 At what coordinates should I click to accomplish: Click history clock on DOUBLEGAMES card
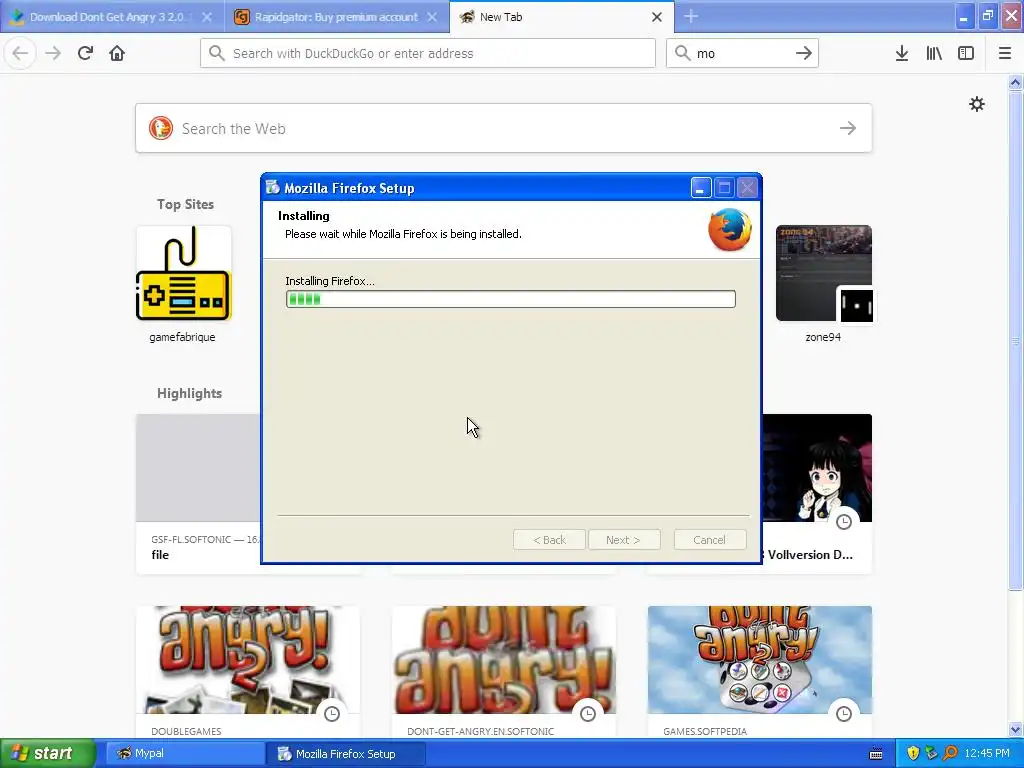(332, 714)
